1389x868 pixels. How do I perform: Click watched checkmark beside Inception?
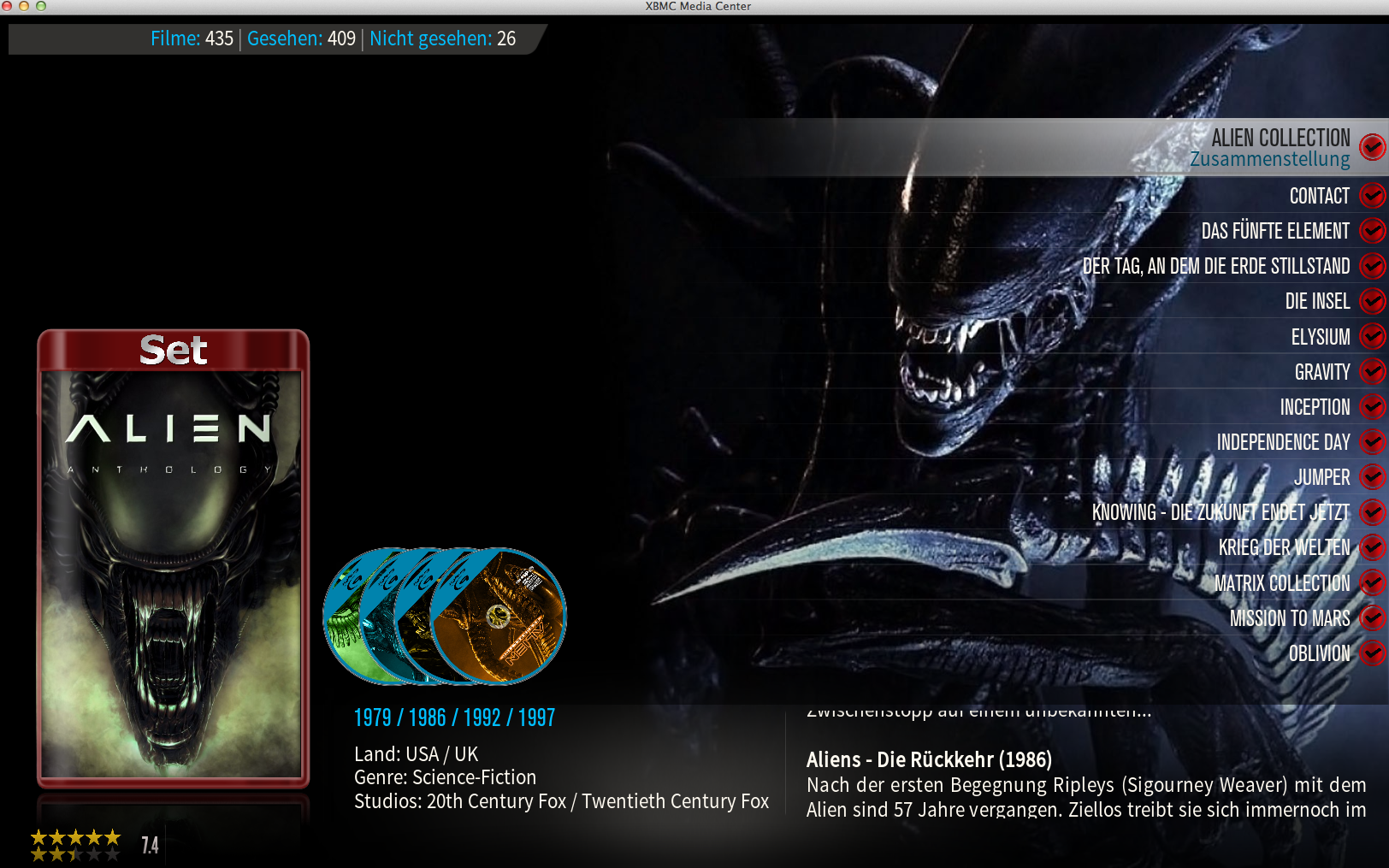pyautogui.click(x=1372, y=406)
